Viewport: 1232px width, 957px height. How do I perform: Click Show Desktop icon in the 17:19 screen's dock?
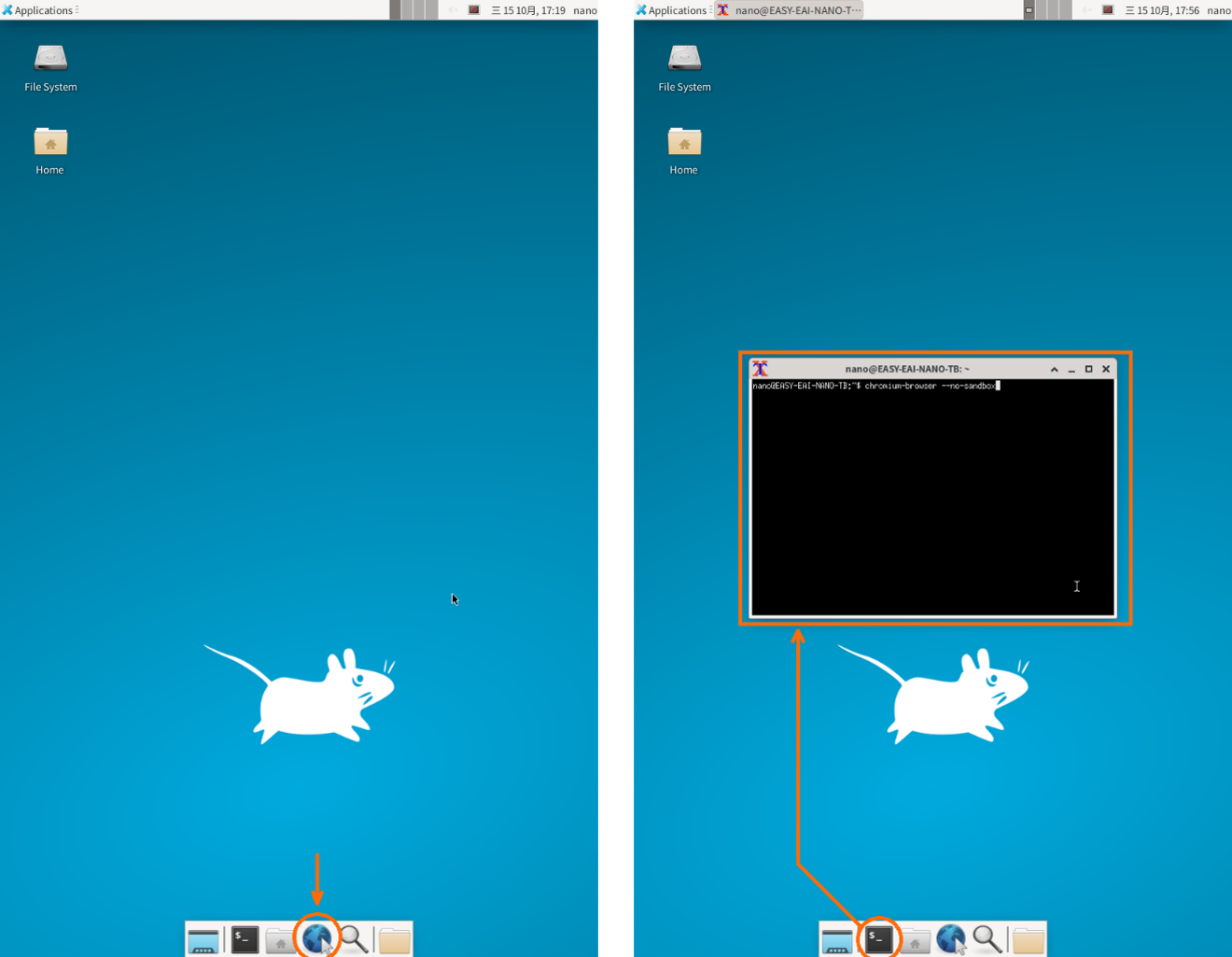[203, 940]
